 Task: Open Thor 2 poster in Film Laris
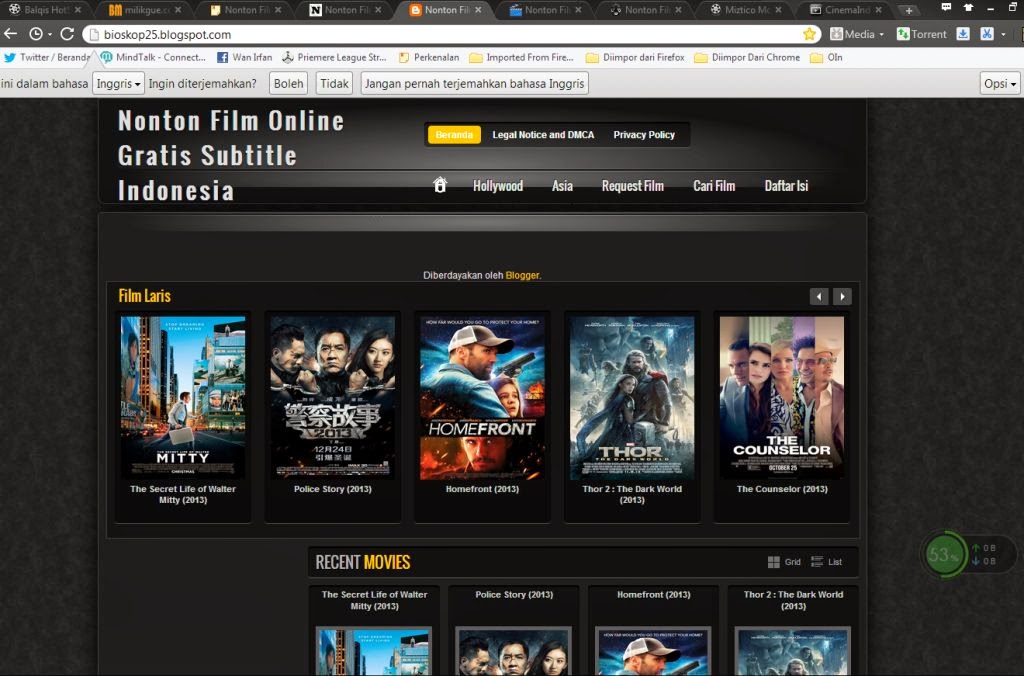(632, 397)
